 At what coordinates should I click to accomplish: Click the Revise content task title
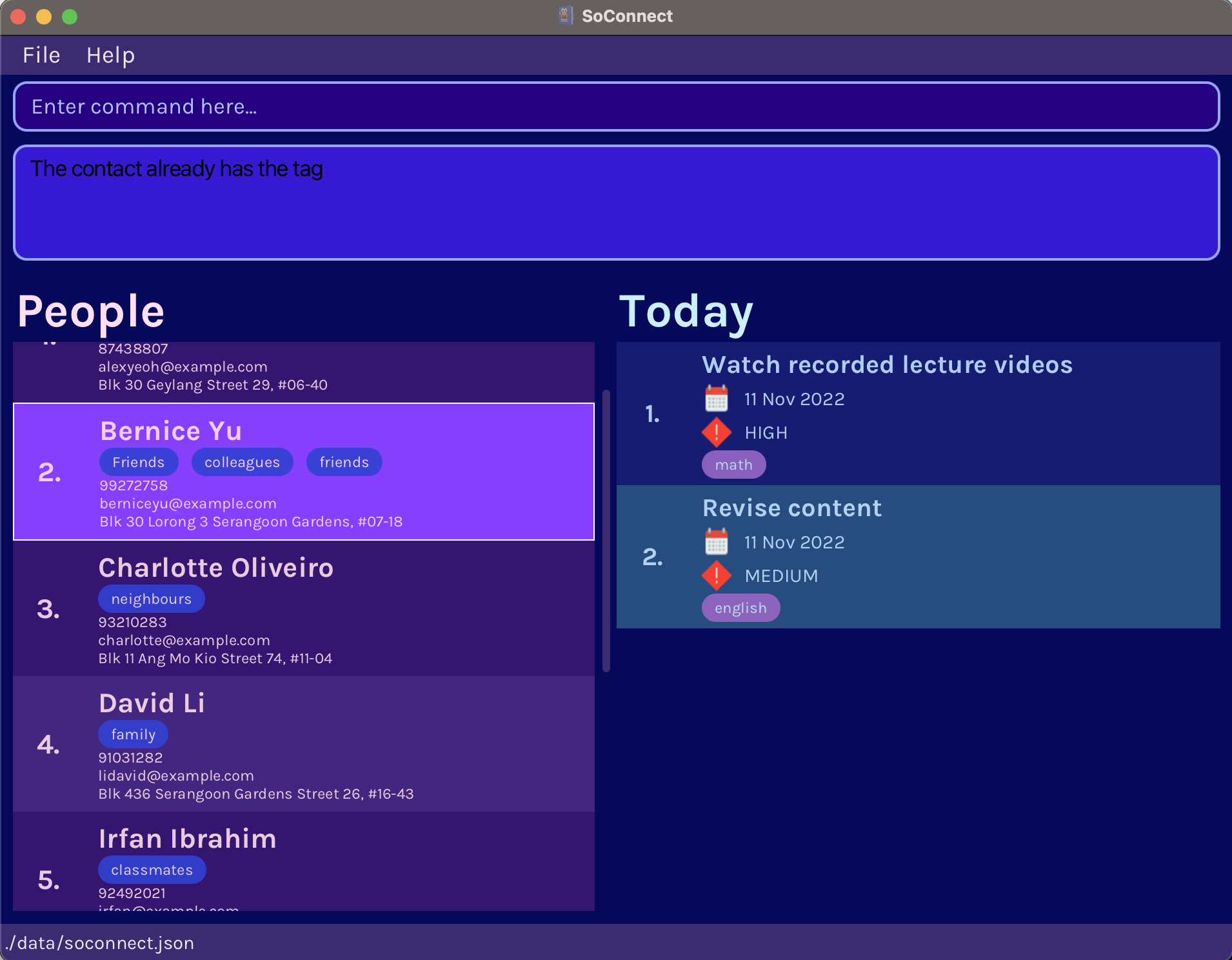[x=792, y=508]
